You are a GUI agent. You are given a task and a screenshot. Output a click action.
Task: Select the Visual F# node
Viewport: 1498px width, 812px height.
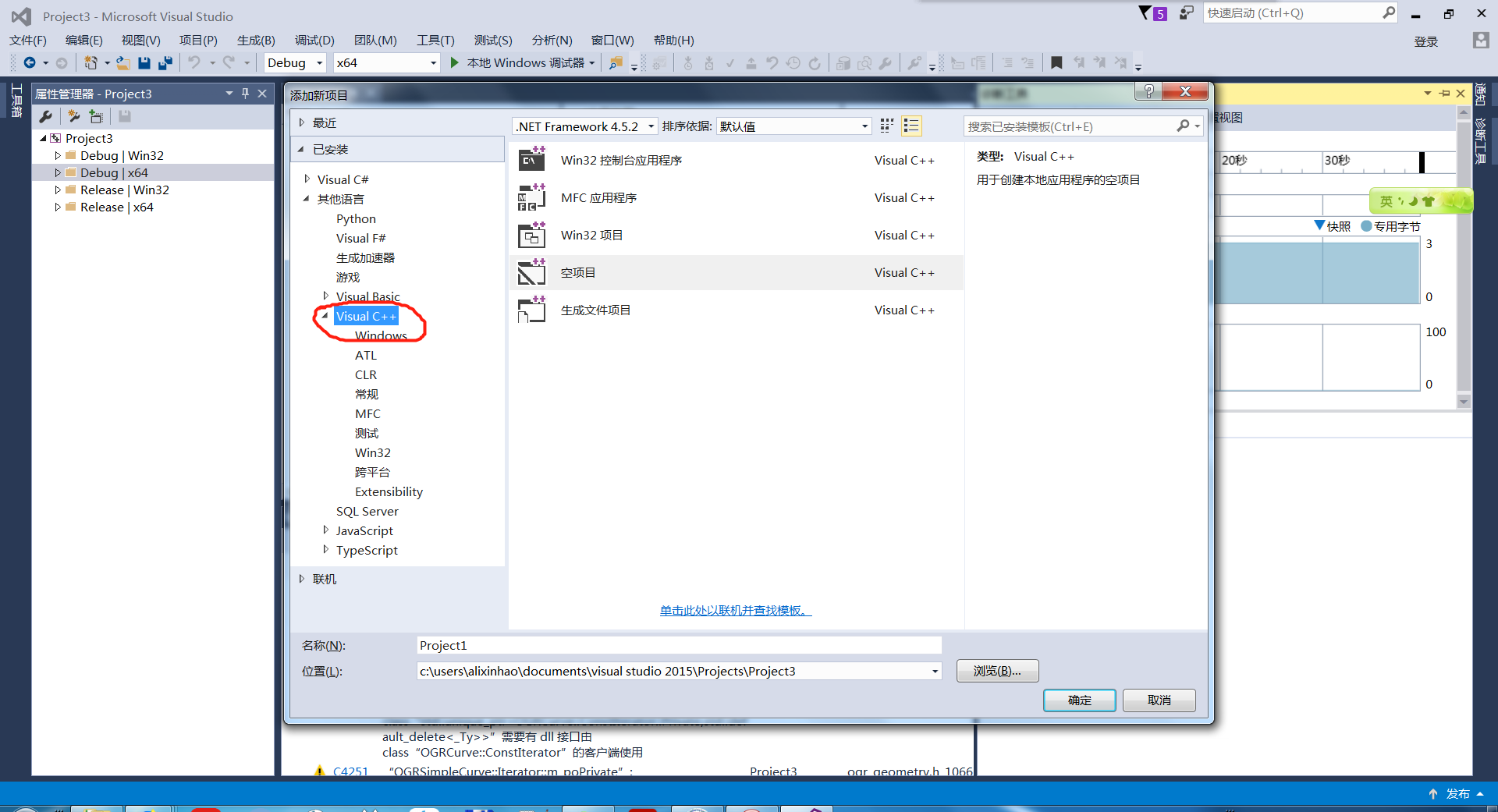pos(360,239)
